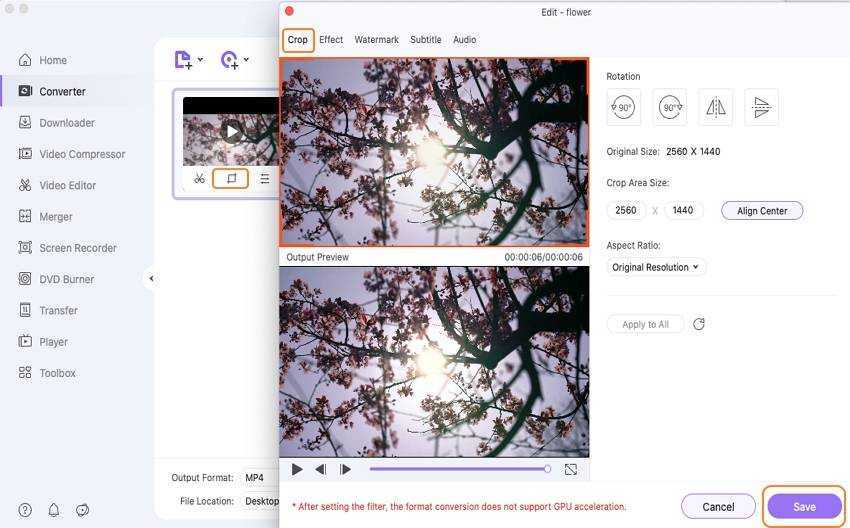
Task: Open the Output Format dropdown
Action: (260, 478)
